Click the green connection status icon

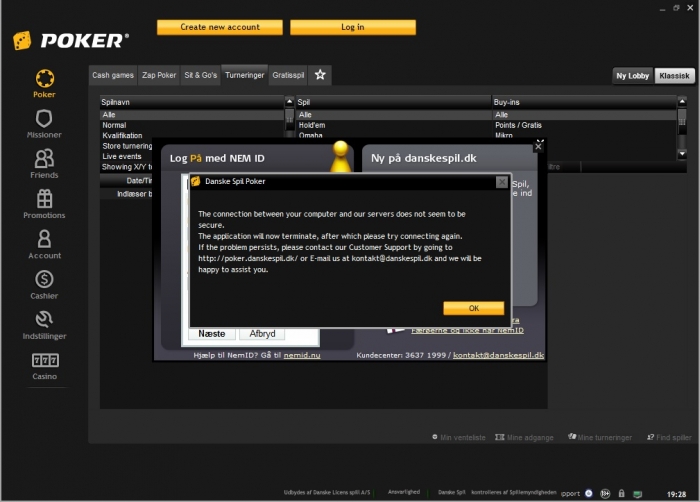[x=638, y=494]
